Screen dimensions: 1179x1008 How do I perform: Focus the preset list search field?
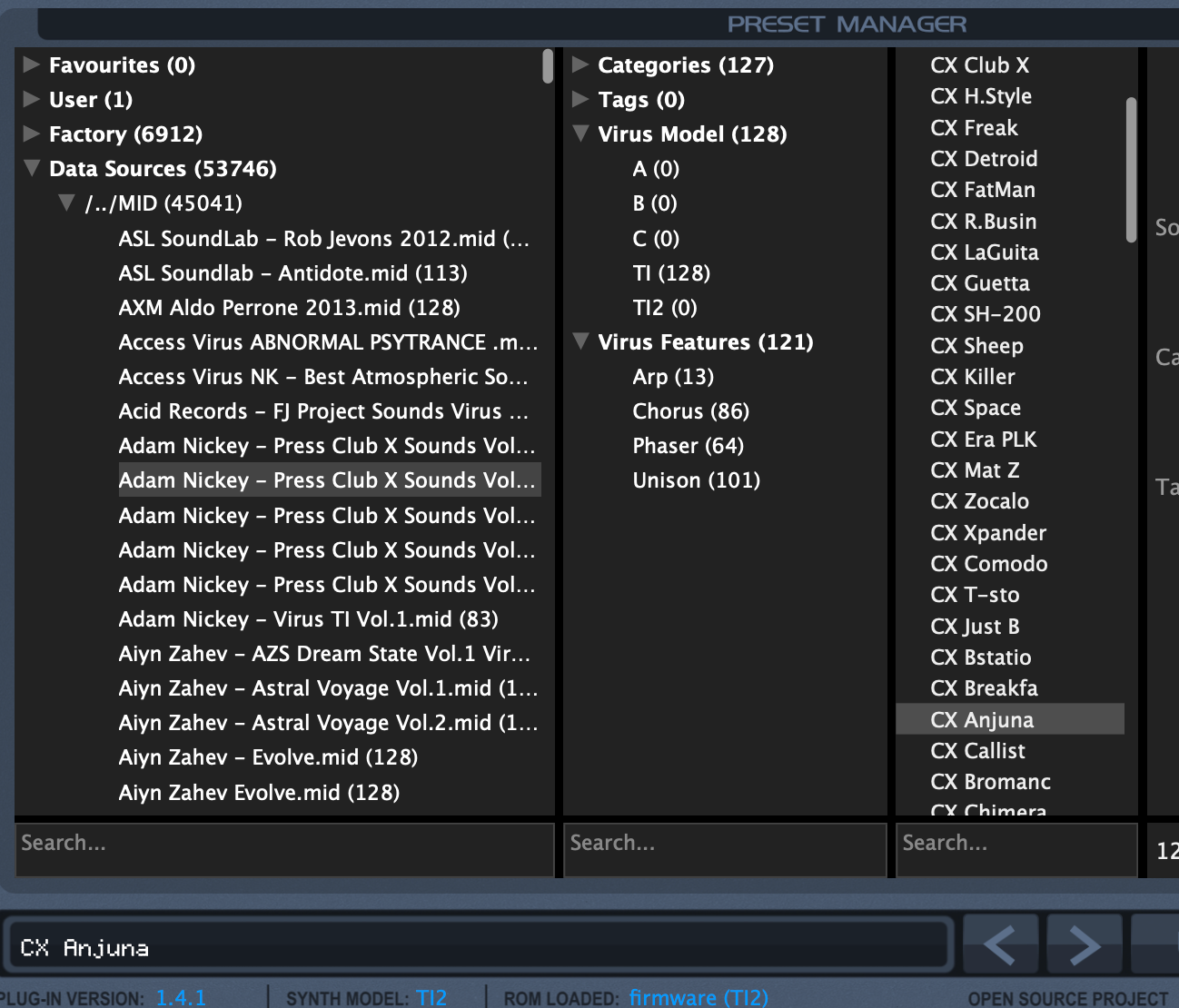[x=1016, y=849]
